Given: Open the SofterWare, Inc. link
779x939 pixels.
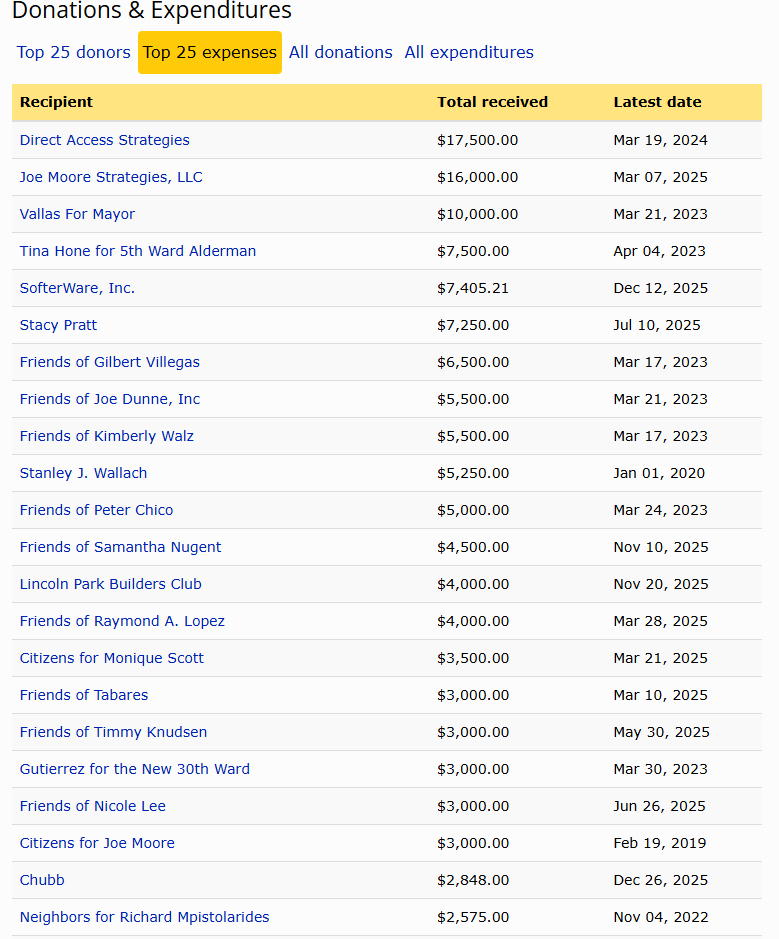Looking at the screenshot, I should pos(77,288).
